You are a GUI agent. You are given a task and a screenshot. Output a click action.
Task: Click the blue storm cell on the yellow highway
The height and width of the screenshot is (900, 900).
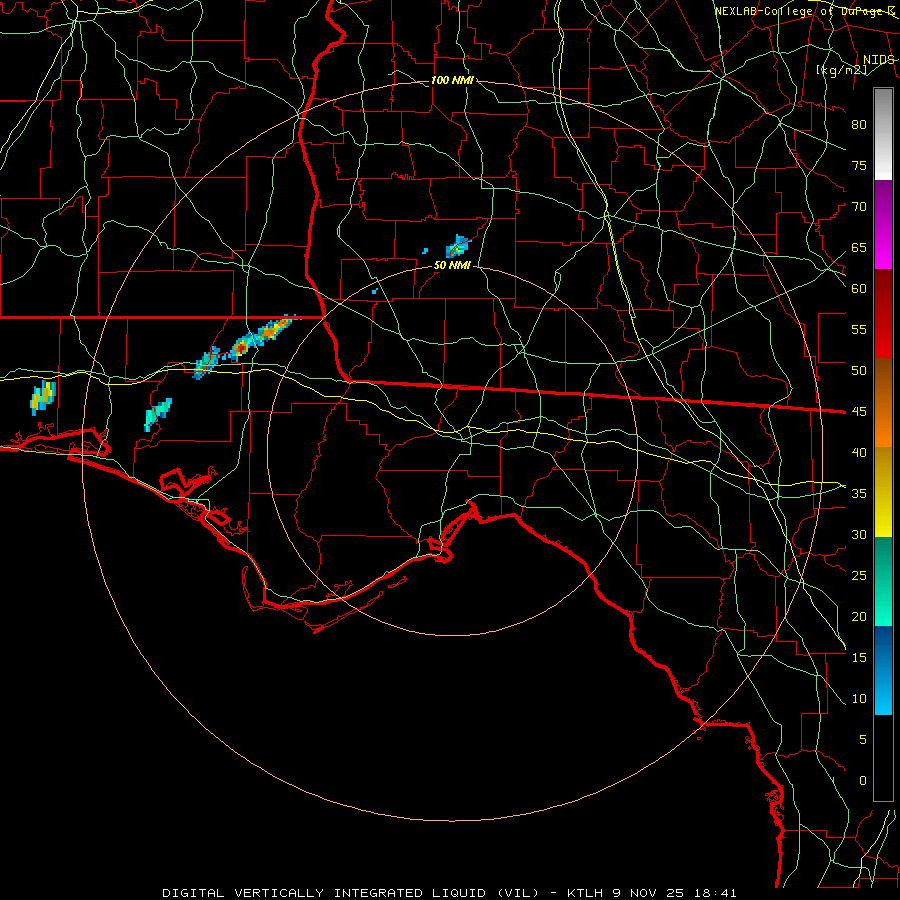click(207, 363)
